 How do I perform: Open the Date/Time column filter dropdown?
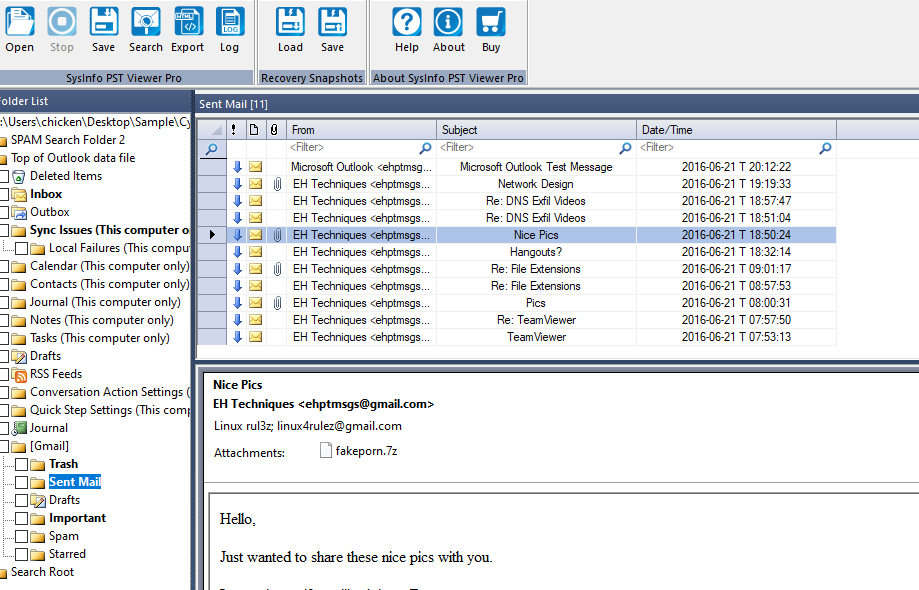pyautogui.click(x=825, y=148)
